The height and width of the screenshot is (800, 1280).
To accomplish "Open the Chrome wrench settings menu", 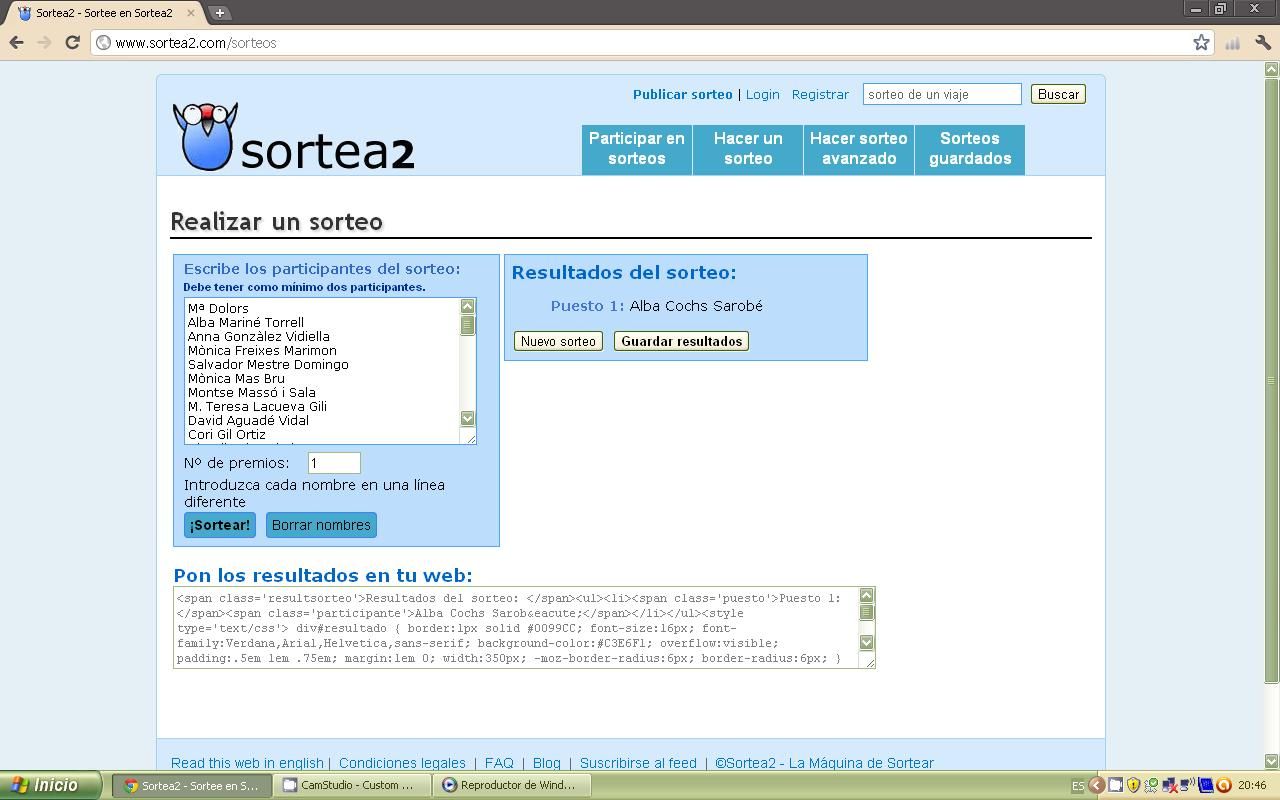I will [x=1263, y=42].
